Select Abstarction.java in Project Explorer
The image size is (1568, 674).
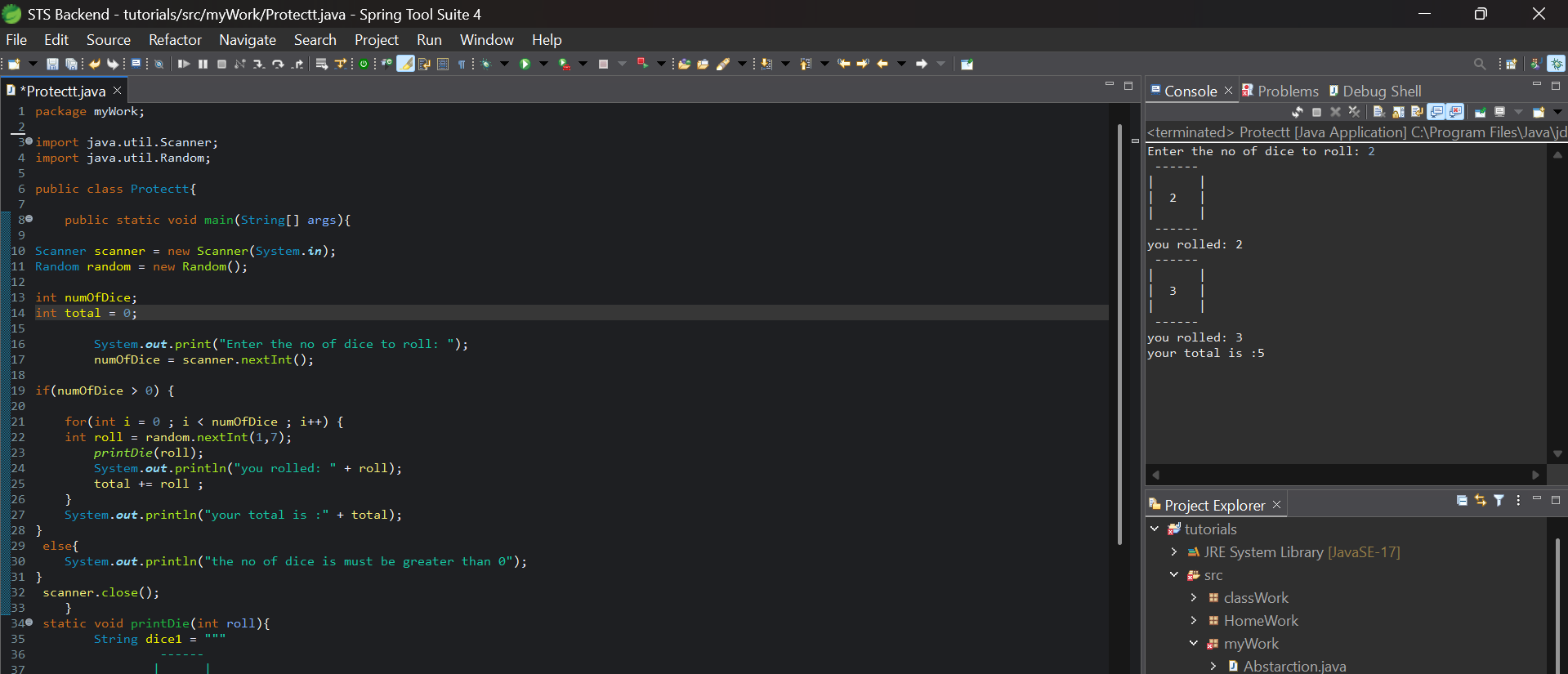coord(1294,666)
